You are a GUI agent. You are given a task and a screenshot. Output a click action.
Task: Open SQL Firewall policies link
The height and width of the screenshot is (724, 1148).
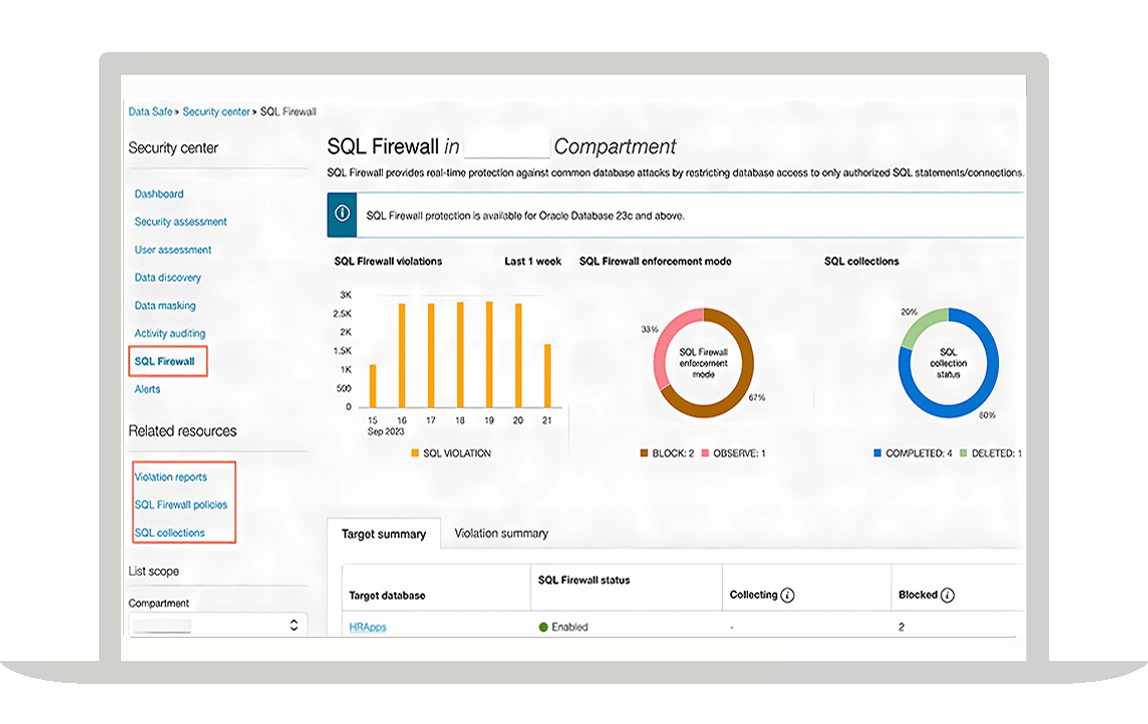181,505
